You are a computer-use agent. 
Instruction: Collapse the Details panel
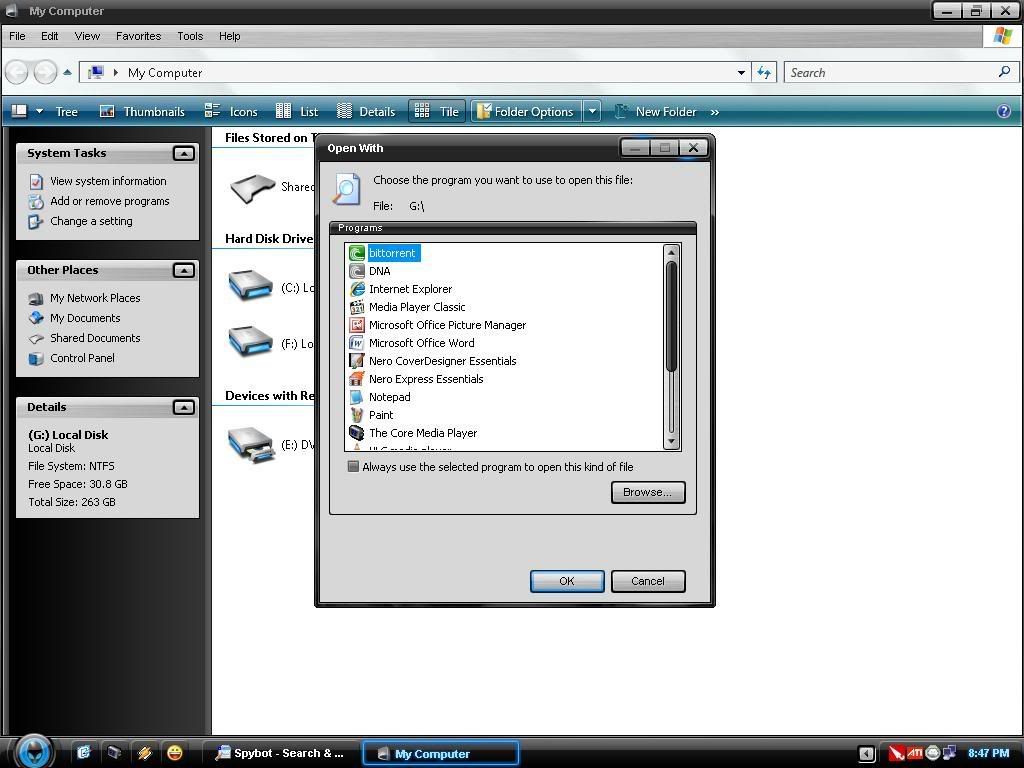click(x=184, y=408)
